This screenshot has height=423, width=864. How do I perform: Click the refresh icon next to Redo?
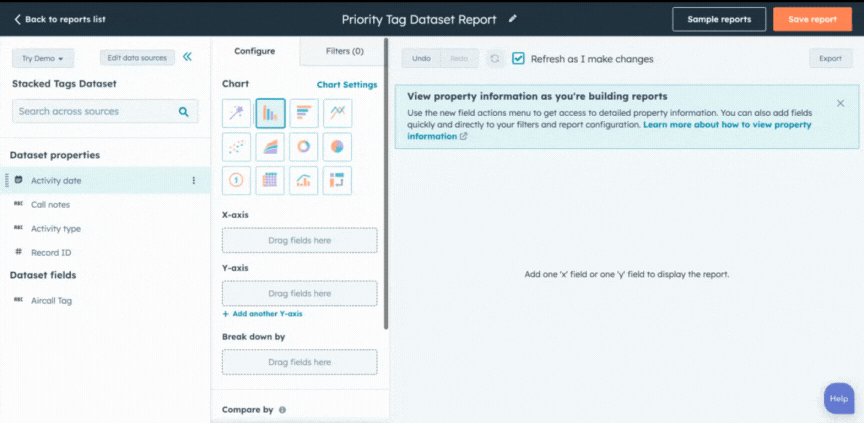pos(494,59)
